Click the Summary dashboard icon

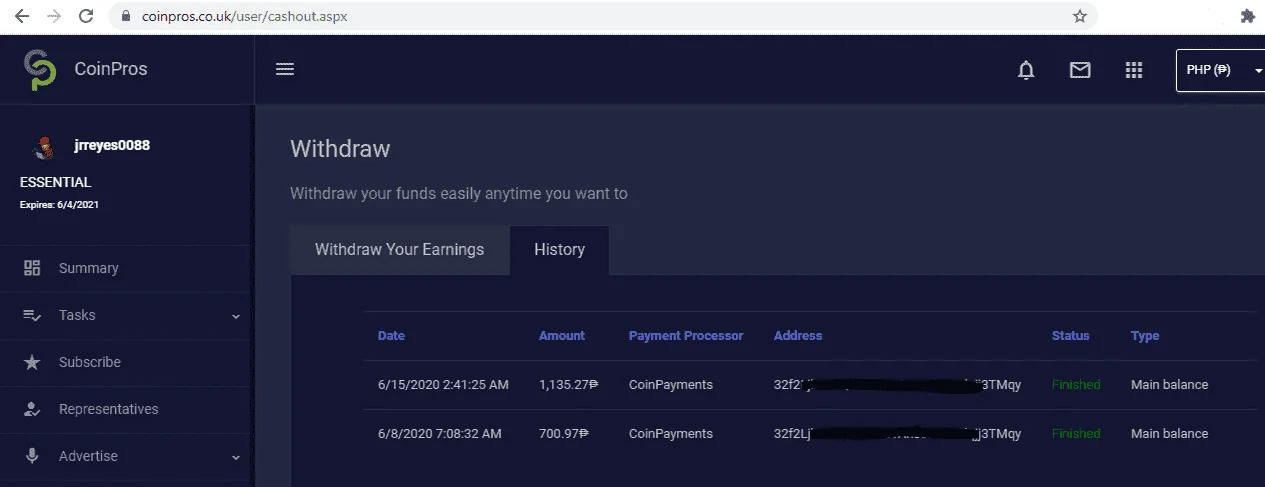32,268
